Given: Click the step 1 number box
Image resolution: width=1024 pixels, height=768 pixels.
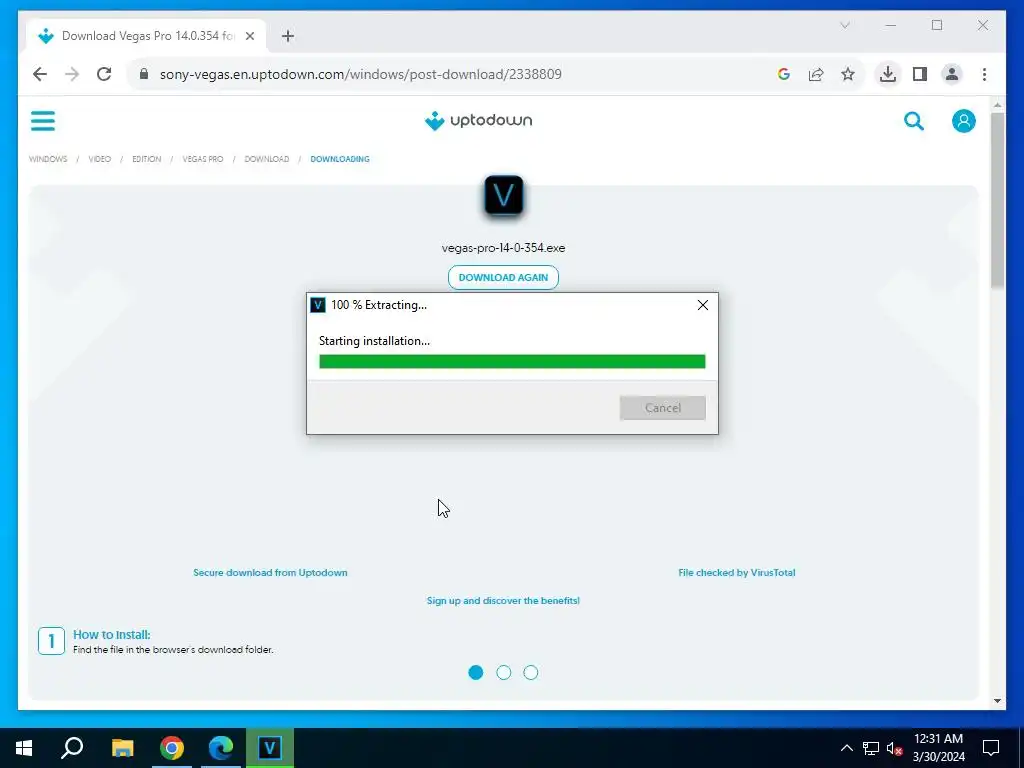Looking at the screenshot, I should pyautogui.click(x=52, y=641).
